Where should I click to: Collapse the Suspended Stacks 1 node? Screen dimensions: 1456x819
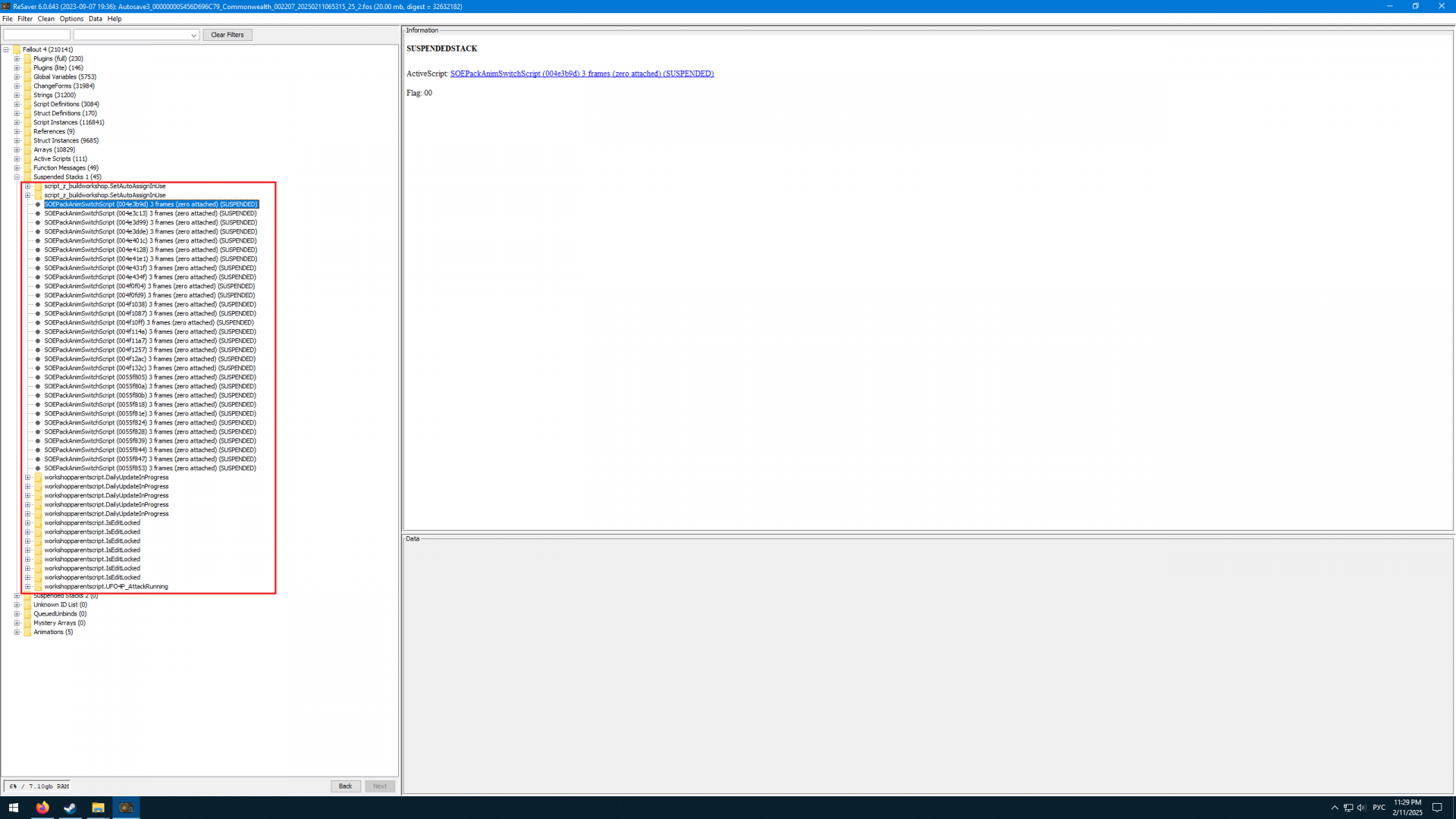[x=17, y=177]
